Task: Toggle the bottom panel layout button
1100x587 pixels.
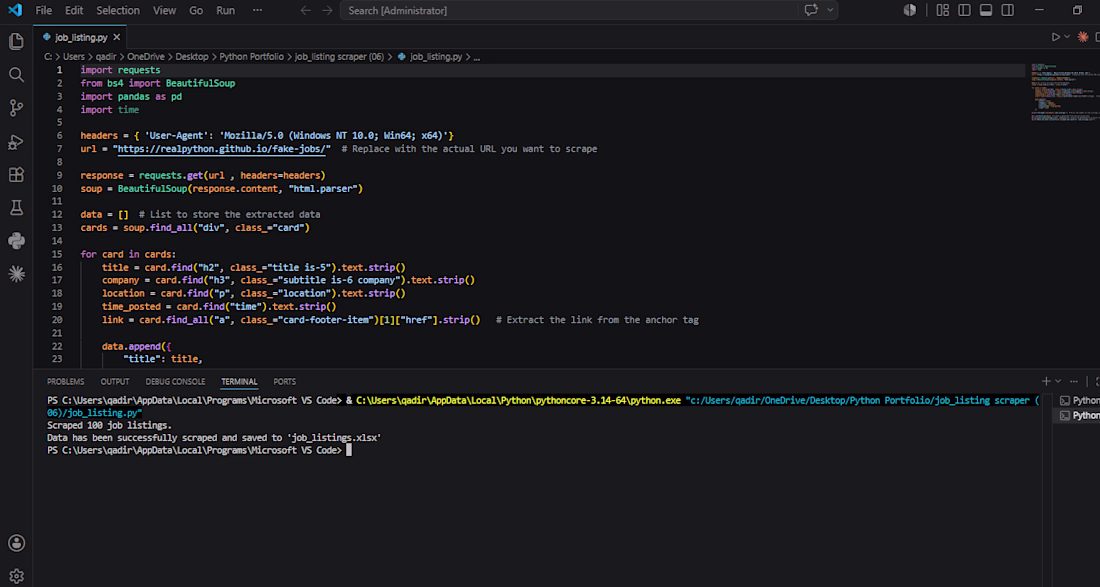Action: [x=986, y=11]
